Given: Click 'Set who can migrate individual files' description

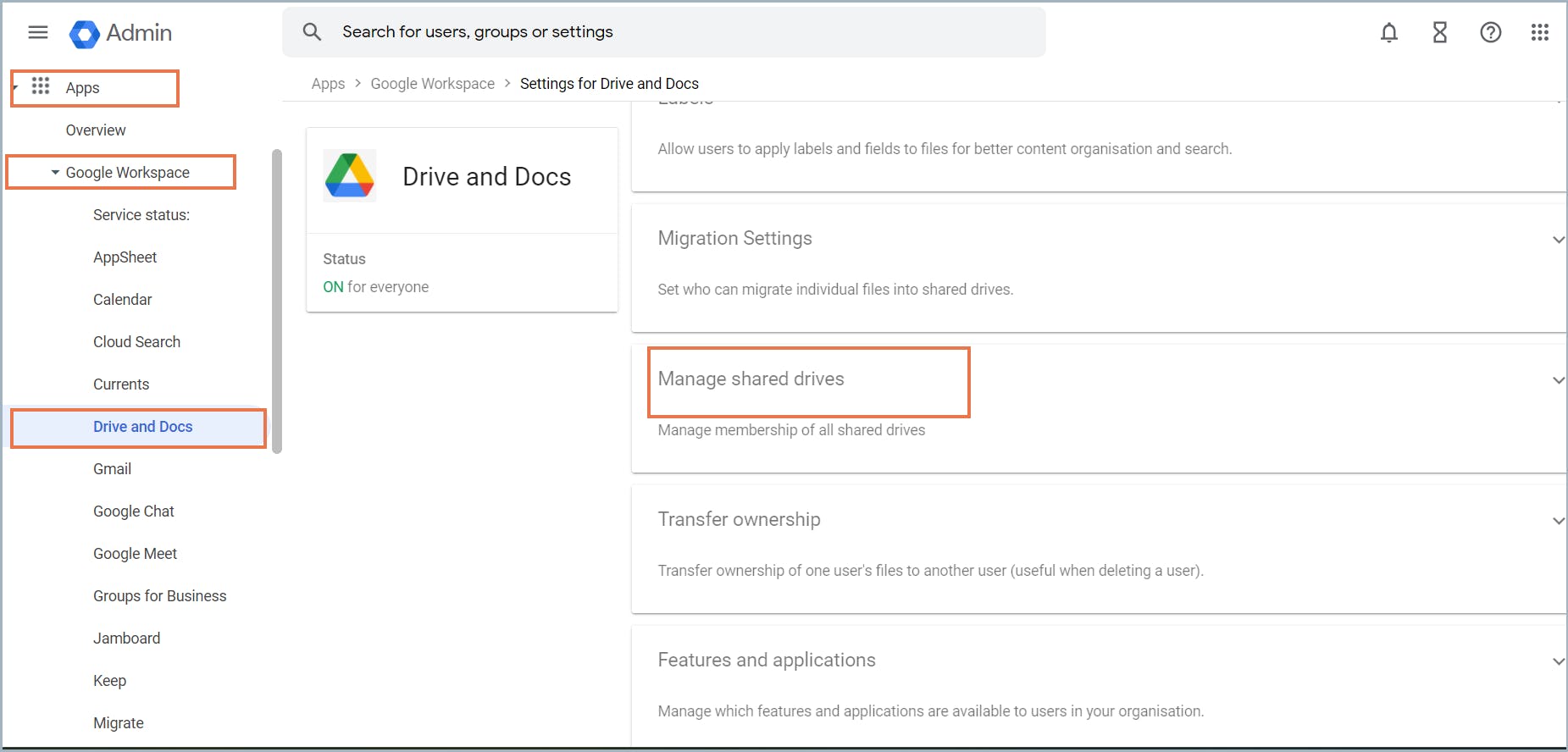Looking at the screenshot, I should (835, 290).
